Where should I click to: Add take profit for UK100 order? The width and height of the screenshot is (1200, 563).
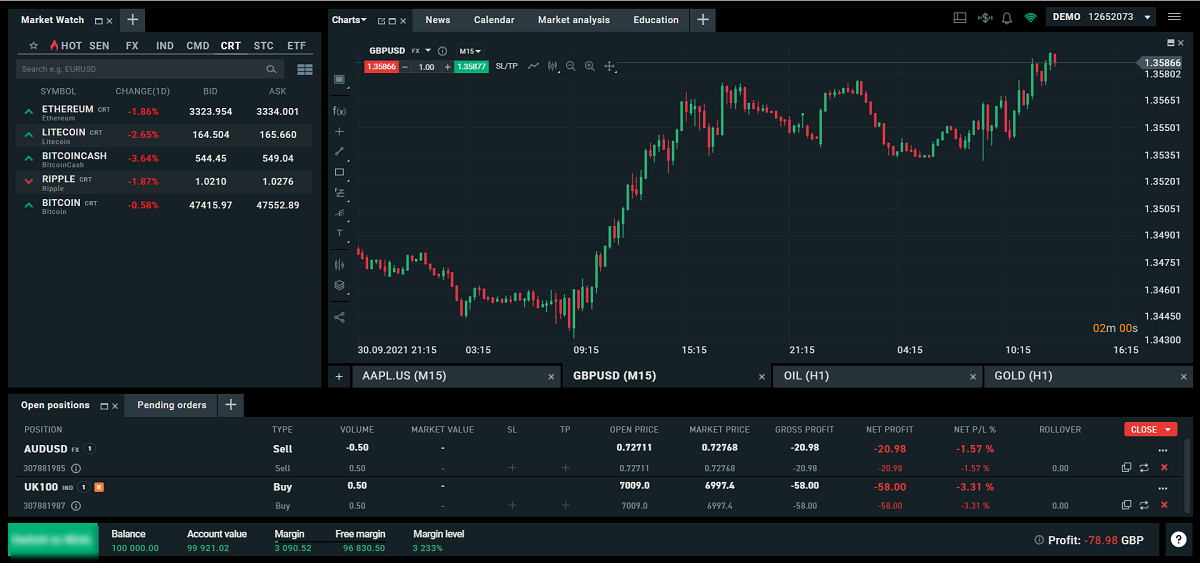[565, 506]
